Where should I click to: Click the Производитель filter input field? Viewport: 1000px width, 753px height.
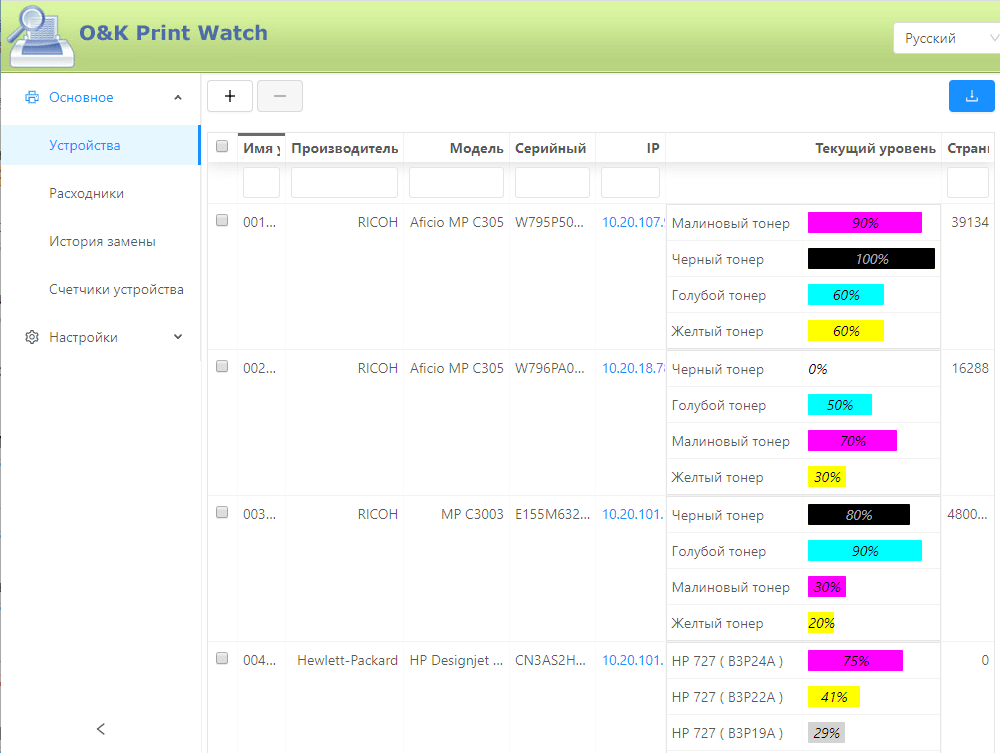pos(344,182)
